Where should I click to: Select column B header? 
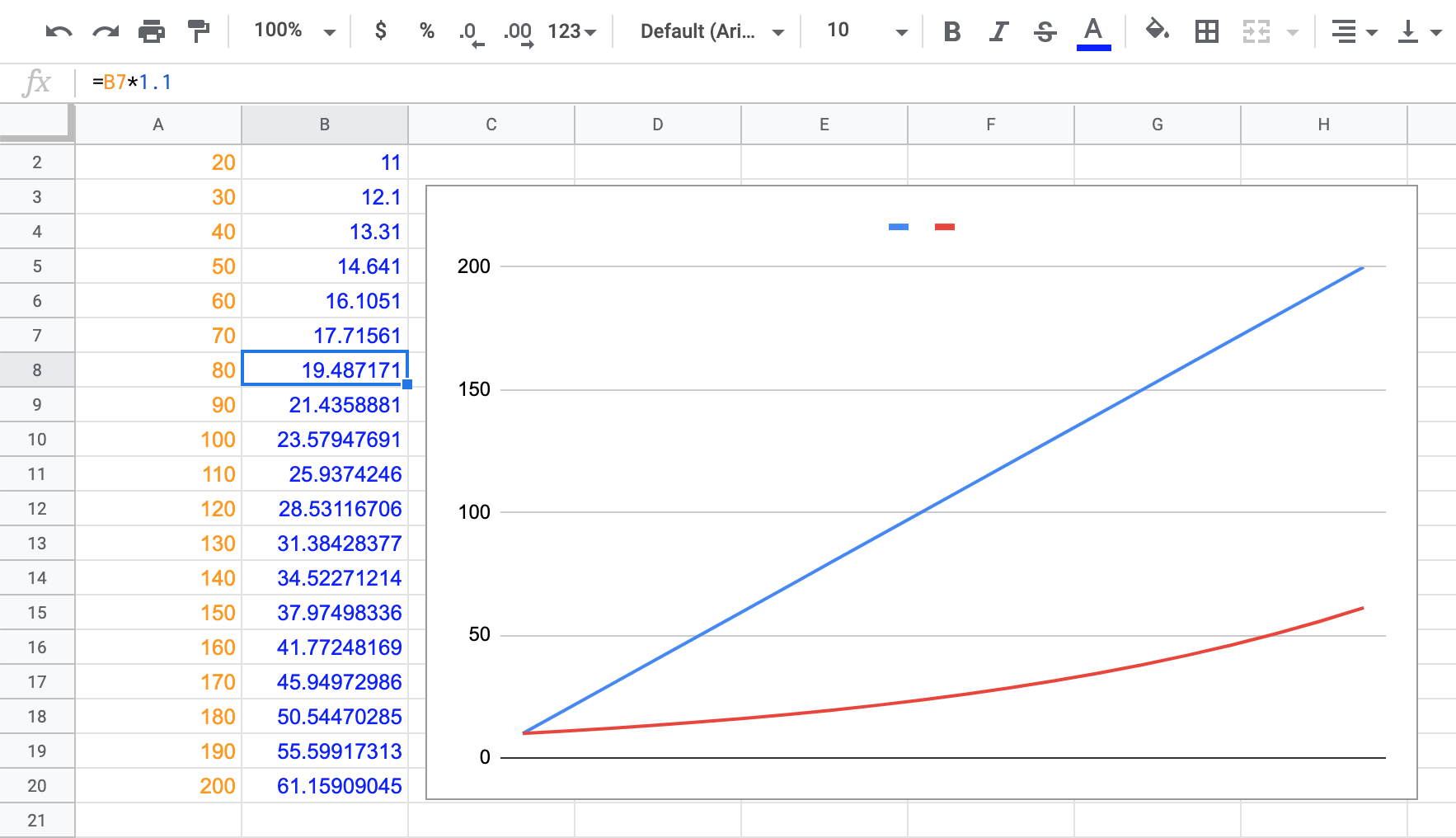(325, 125)
